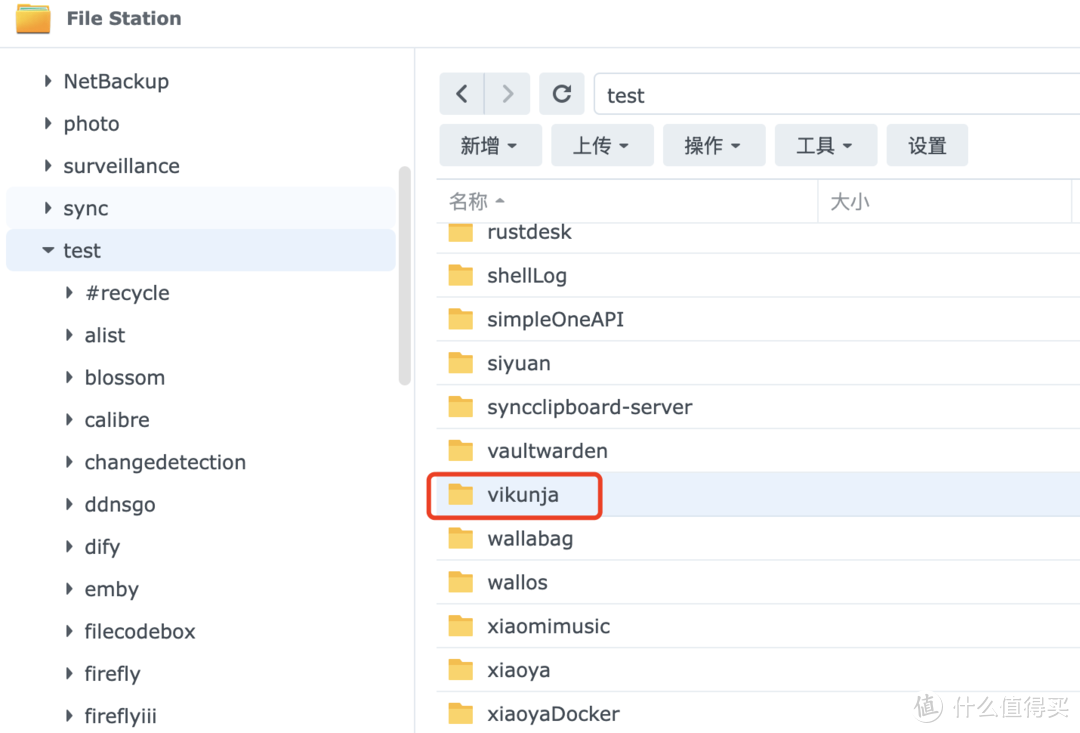Select the emby folder in sidebar
This screenshot has width=1080, height=733.
[111, 589]
